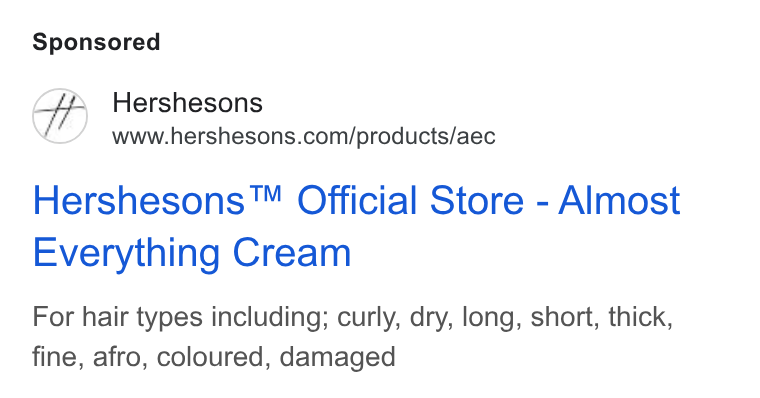Click 'Official Store' in the blue headline
The width and height of the screenshot is (760, 398).
[x=411, y=200]
